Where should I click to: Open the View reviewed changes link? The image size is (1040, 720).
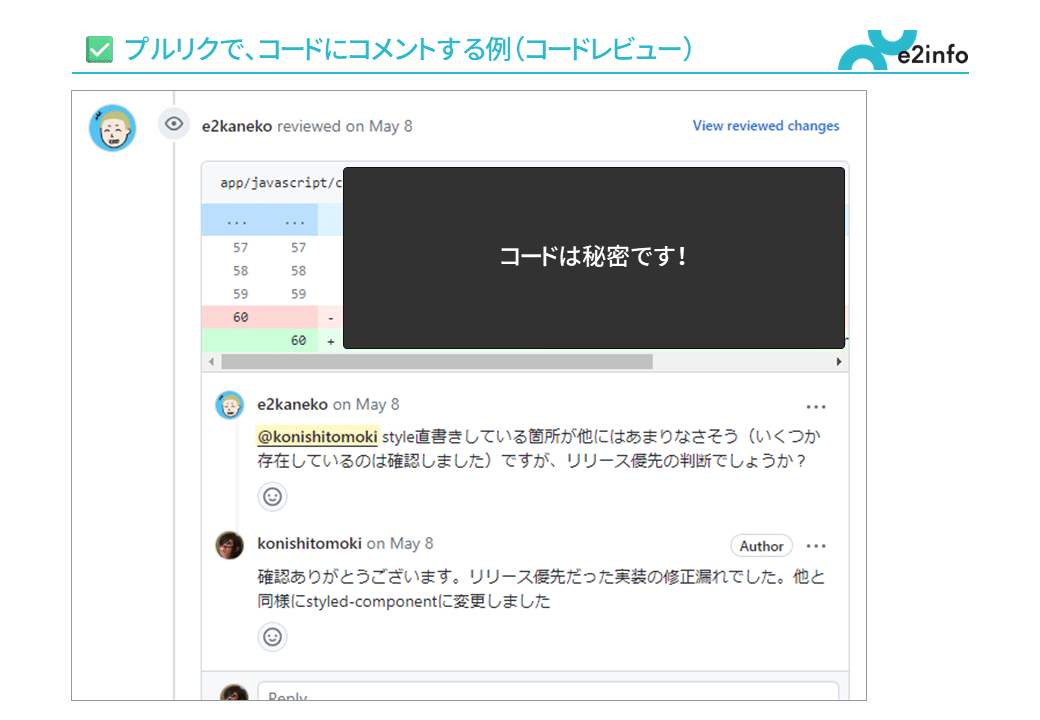[765, 126]
